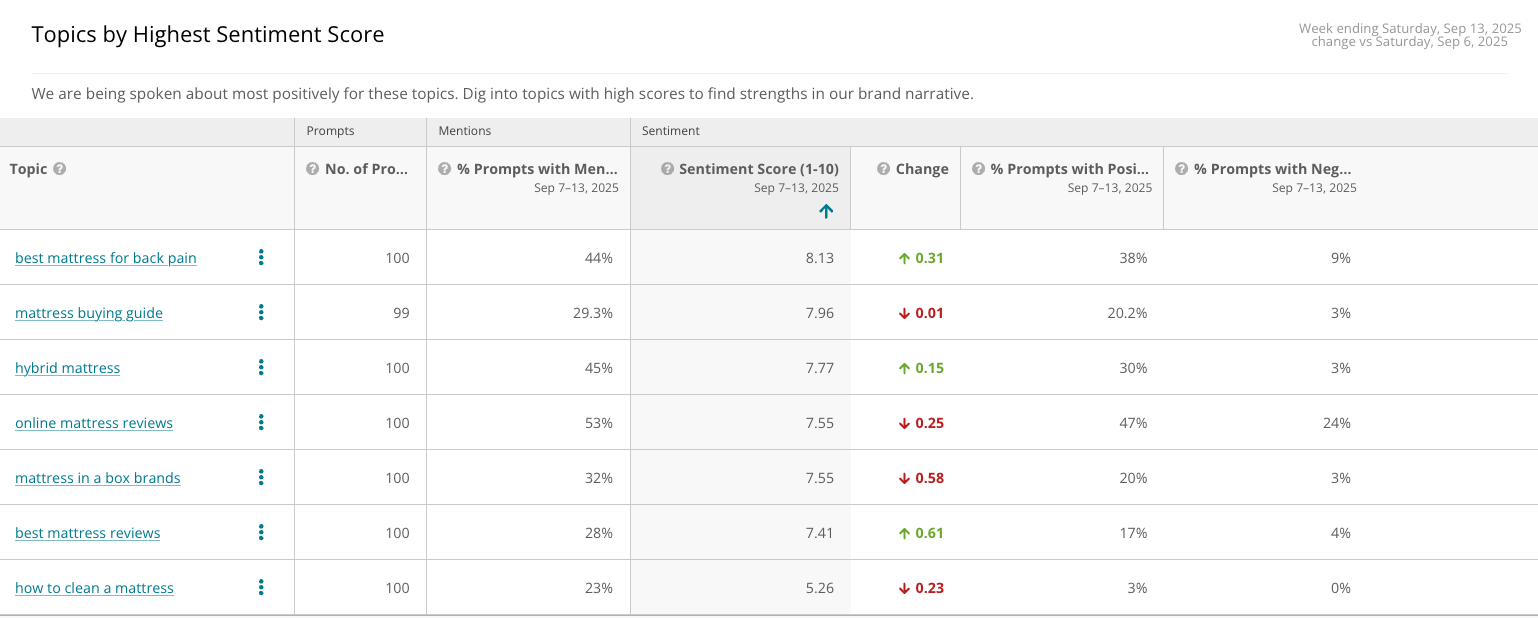Sort table by Change column header
1538x618 pixels.
pos(922,169)
